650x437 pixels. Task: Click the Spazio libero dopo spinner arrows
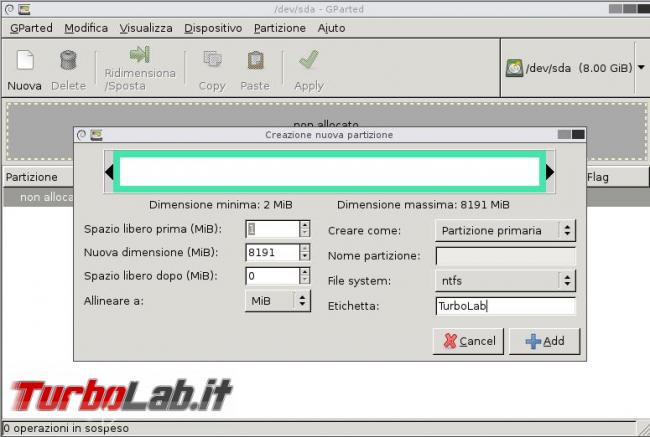(305, 276)
